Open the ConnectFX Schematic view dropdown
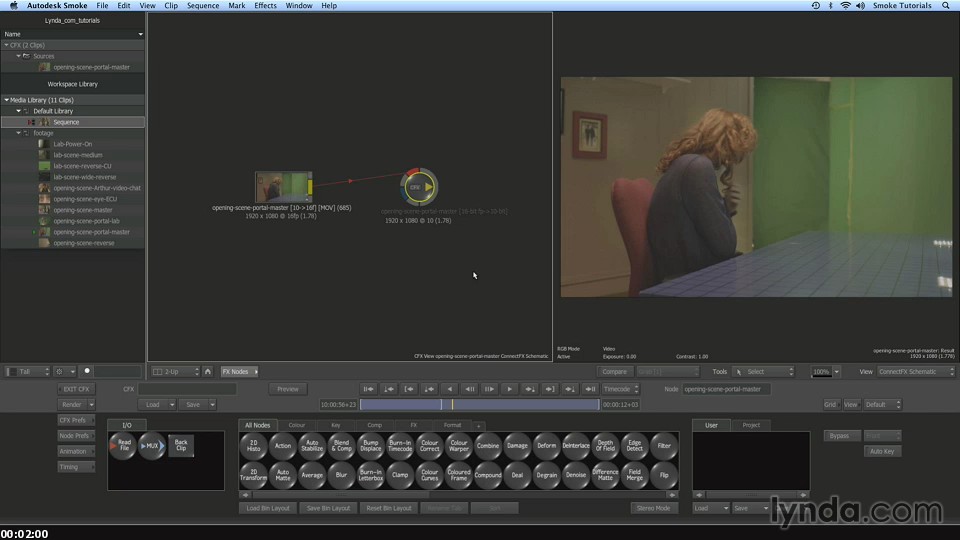This screenshot has height=540, width=960. pos(913,371)
